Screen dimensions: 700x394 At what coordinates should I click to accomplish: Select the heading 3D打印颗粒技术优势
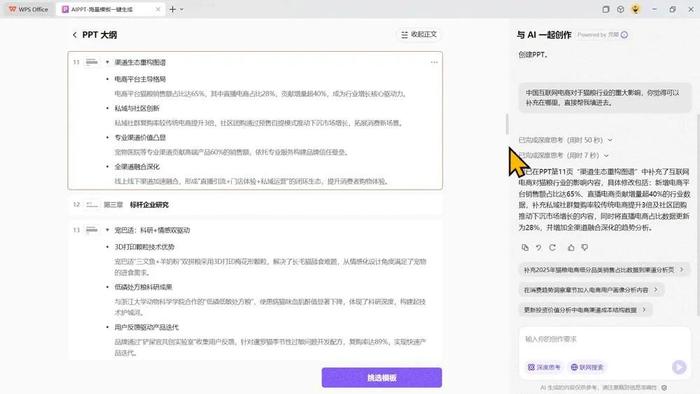(144, 247)
